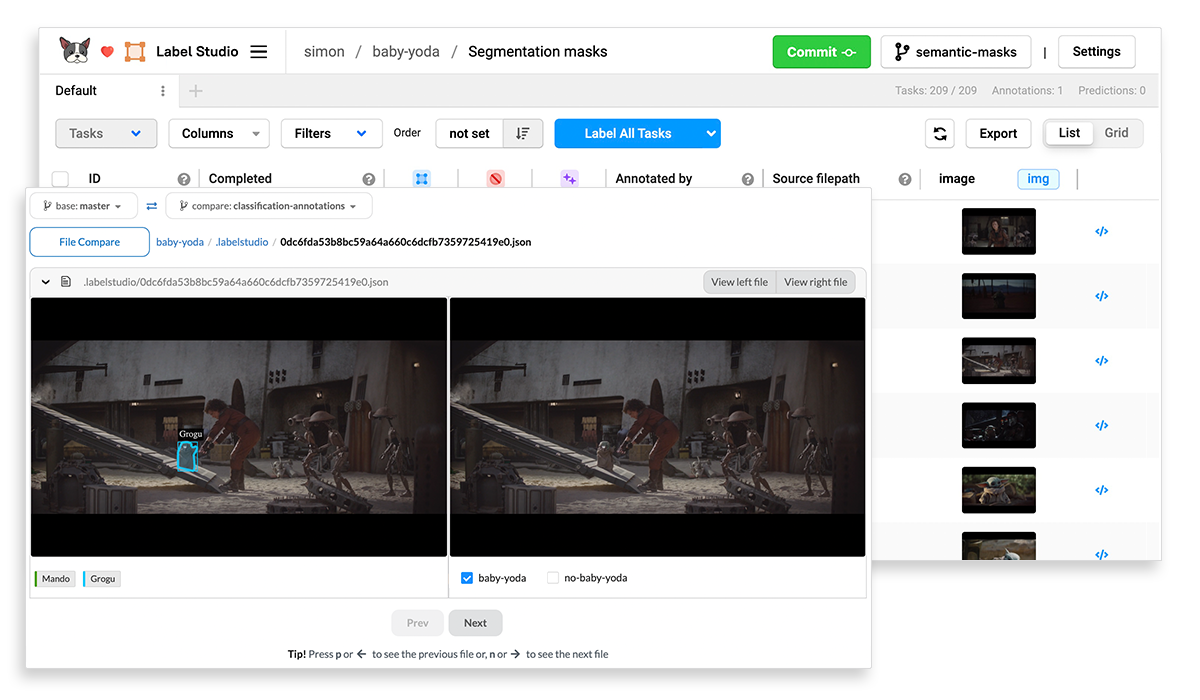Click the refresh icon next to Export
Viewport: 1200px width, 700px height.
click(939, 133)
